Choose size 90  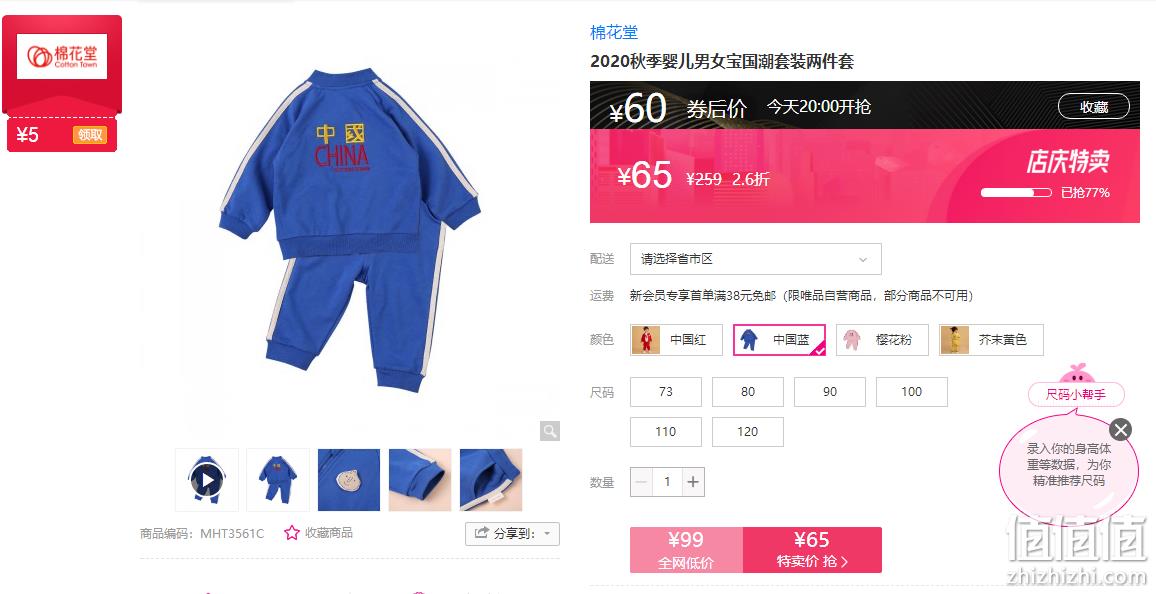click(x=829, y=392)
